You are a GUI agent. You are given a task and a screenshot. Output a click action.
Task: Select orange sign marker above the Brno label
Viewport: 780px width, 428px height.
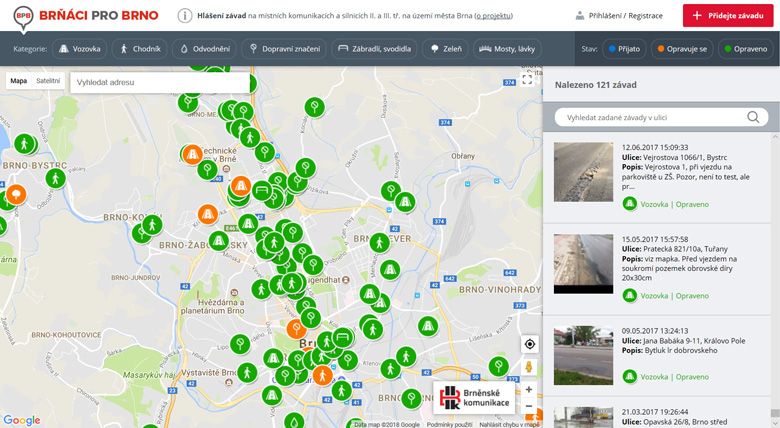[296, 329]
